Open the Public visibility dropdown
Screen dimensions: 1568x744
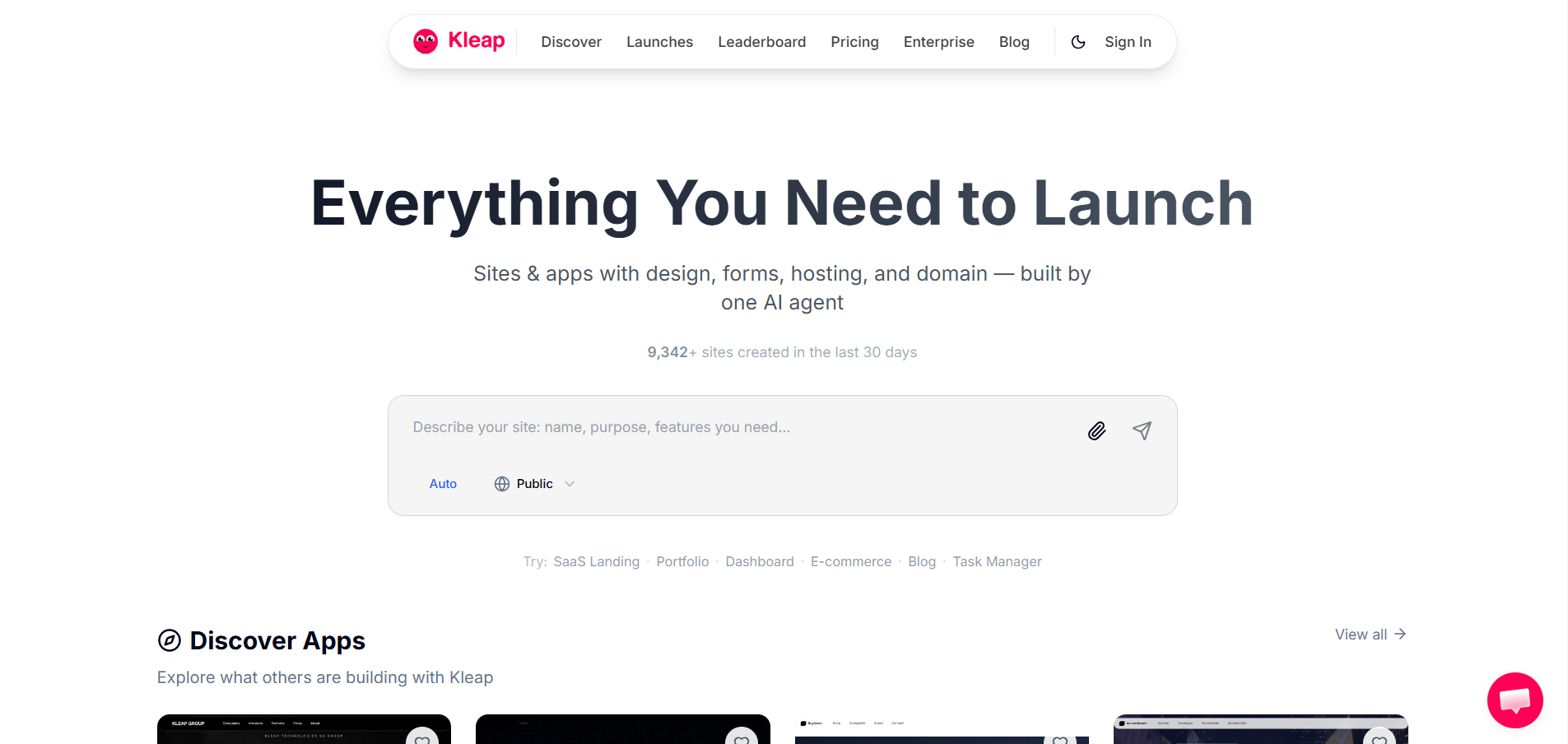[x=533, y=483]
